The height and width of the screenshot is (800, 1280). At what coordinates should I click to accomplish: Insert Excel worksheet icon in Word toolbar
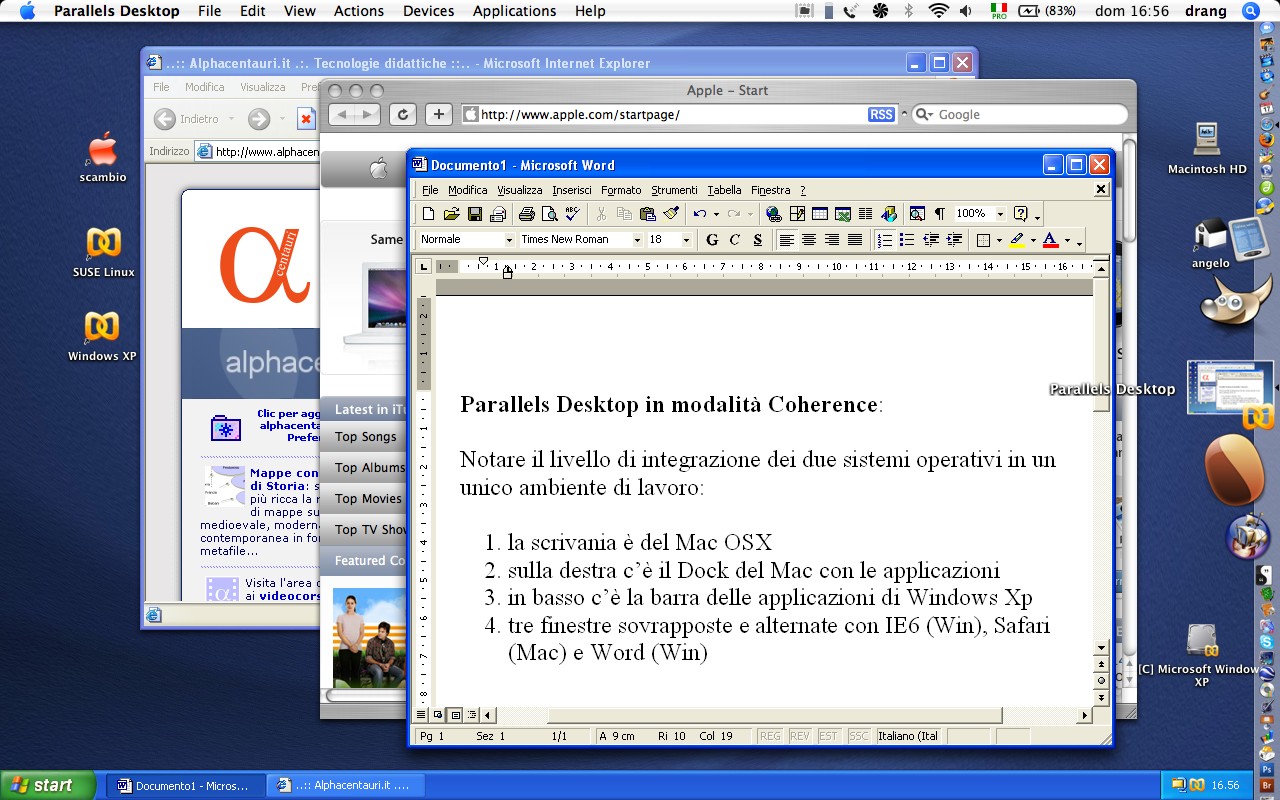(x=843, y=214)
